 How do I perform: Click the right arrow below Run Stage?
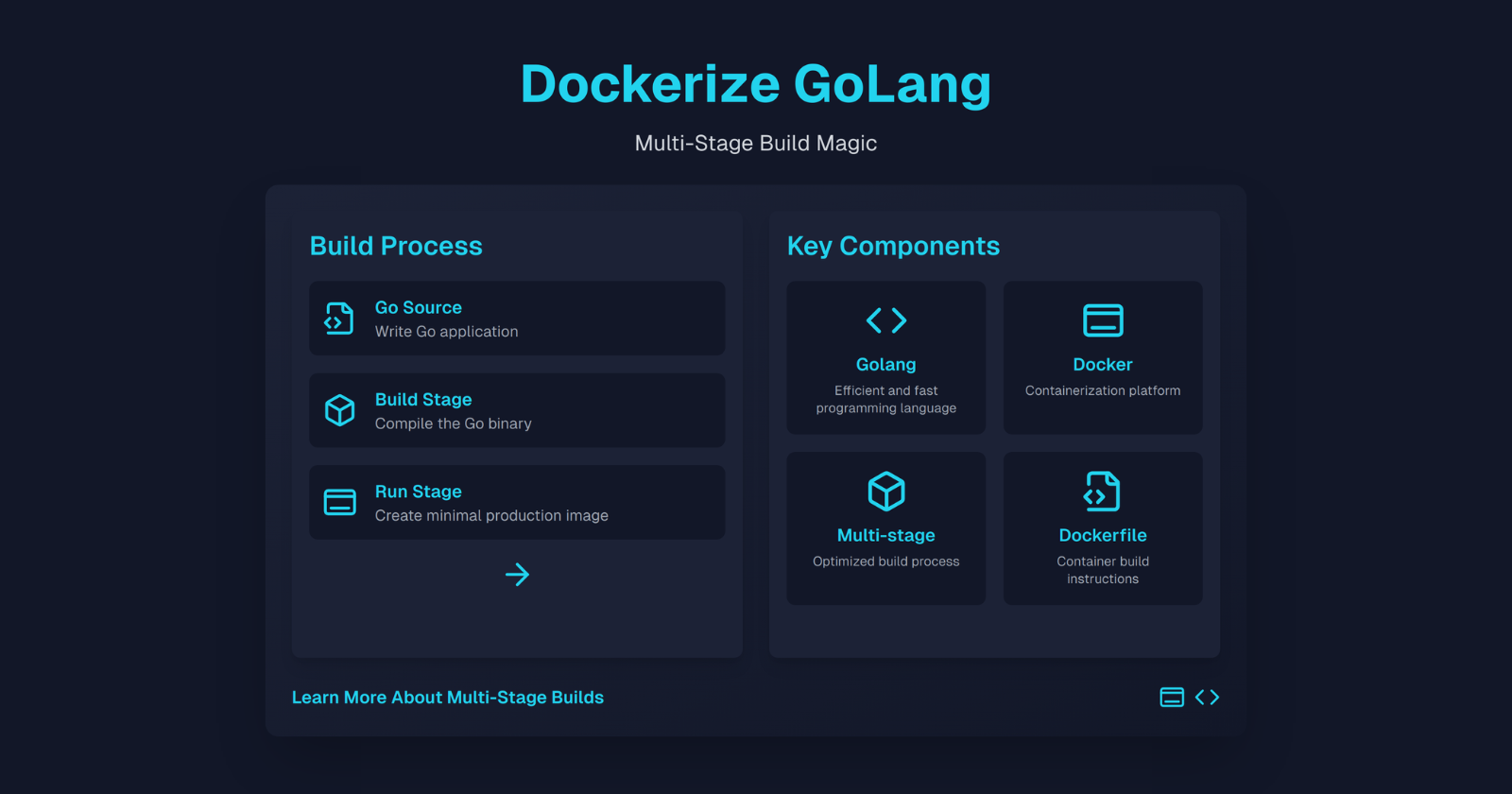tap(517, 575)
